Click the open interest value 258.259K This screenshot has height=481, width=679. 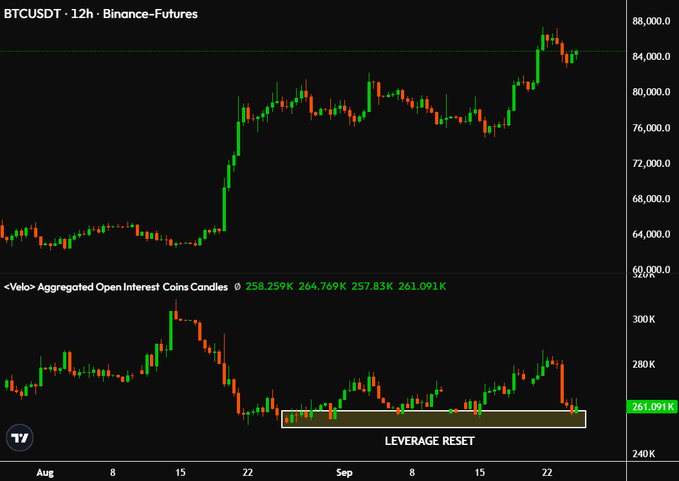269,287
